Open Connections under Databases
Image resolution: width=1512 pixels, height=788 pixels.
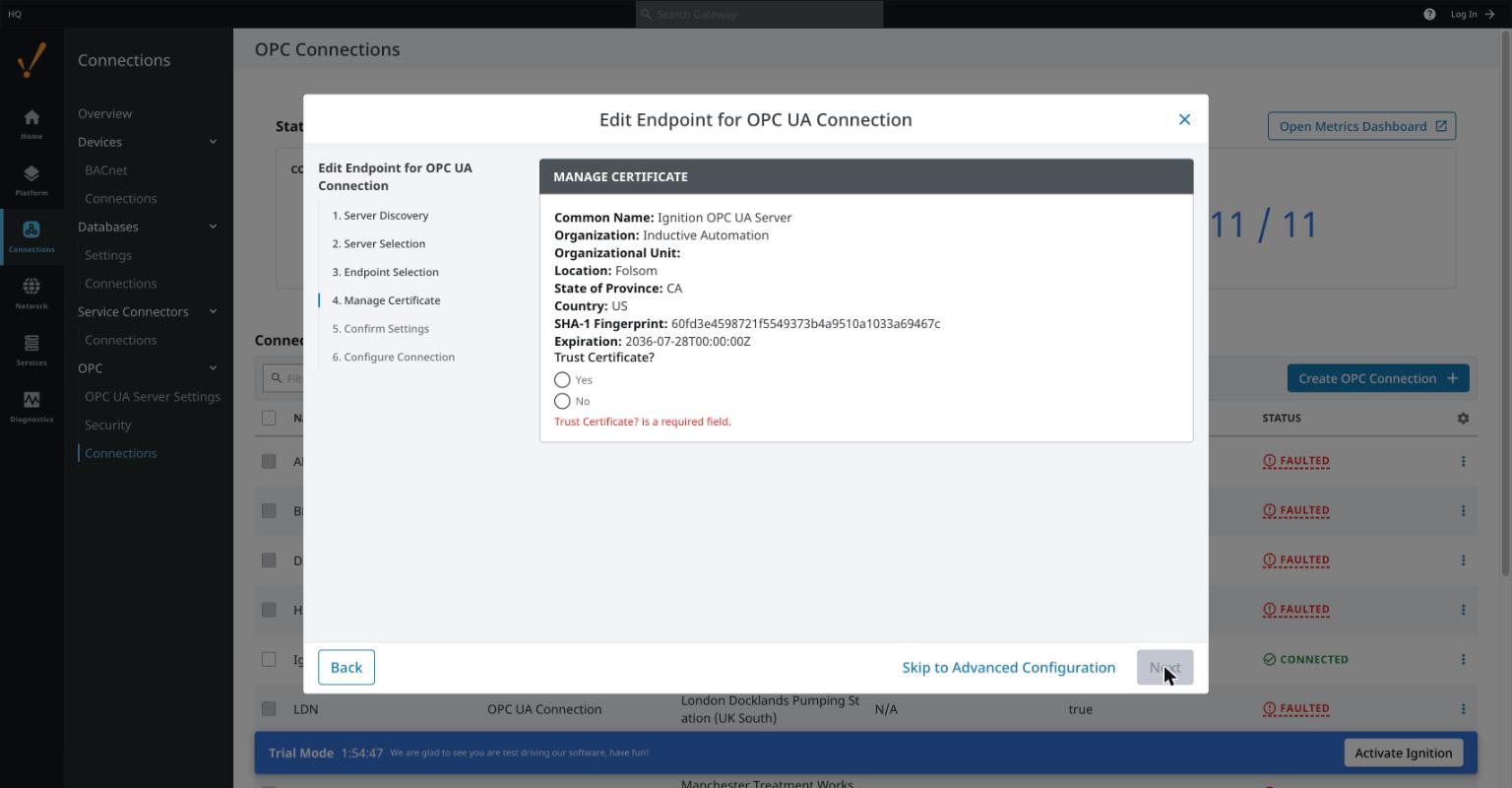[120, 284]
